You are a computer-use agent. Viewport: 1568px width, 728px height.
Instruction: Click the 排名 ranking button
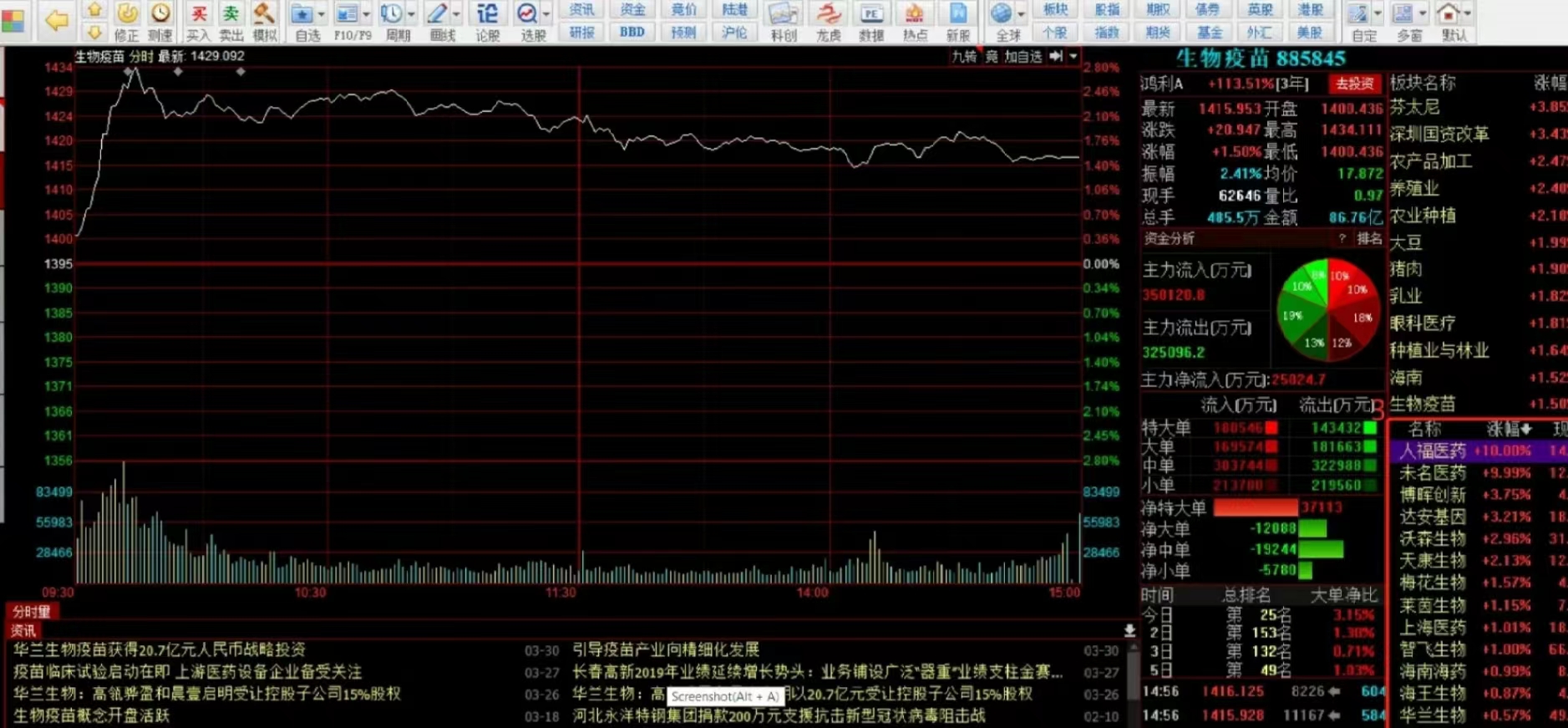pyautogui.click(x=1369, y=238)
